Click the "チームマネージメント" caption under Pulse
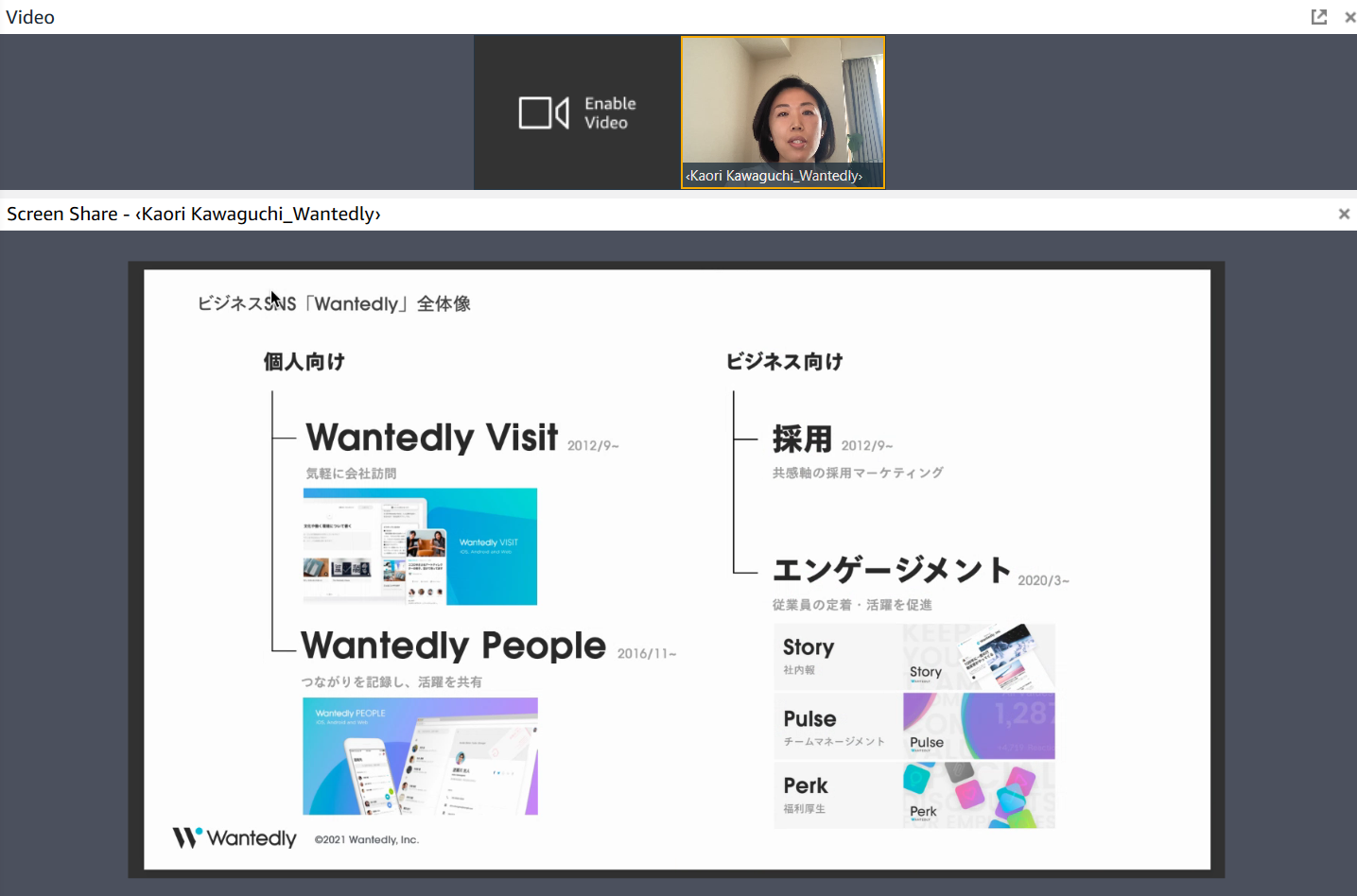This screenshot has width=1357, height=896. tap(834, 742)
